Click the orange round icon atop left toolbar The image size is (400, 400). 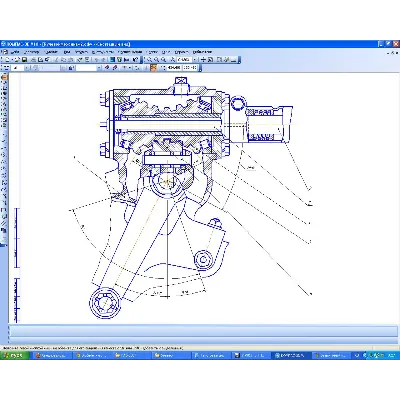click(x=4, y=77)
